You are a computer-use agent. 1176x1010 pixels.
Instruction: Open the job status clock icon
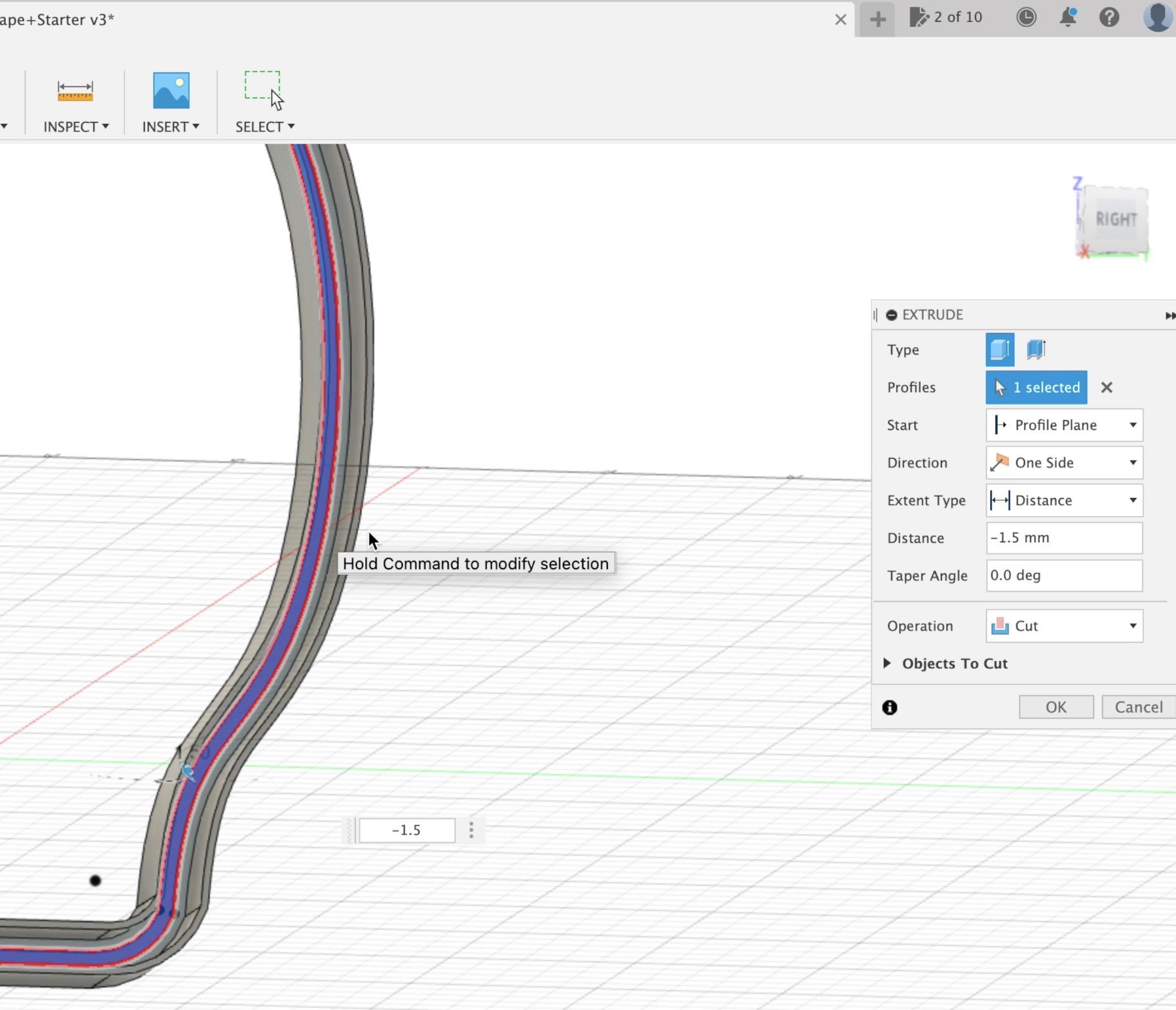pos(1026,18)
